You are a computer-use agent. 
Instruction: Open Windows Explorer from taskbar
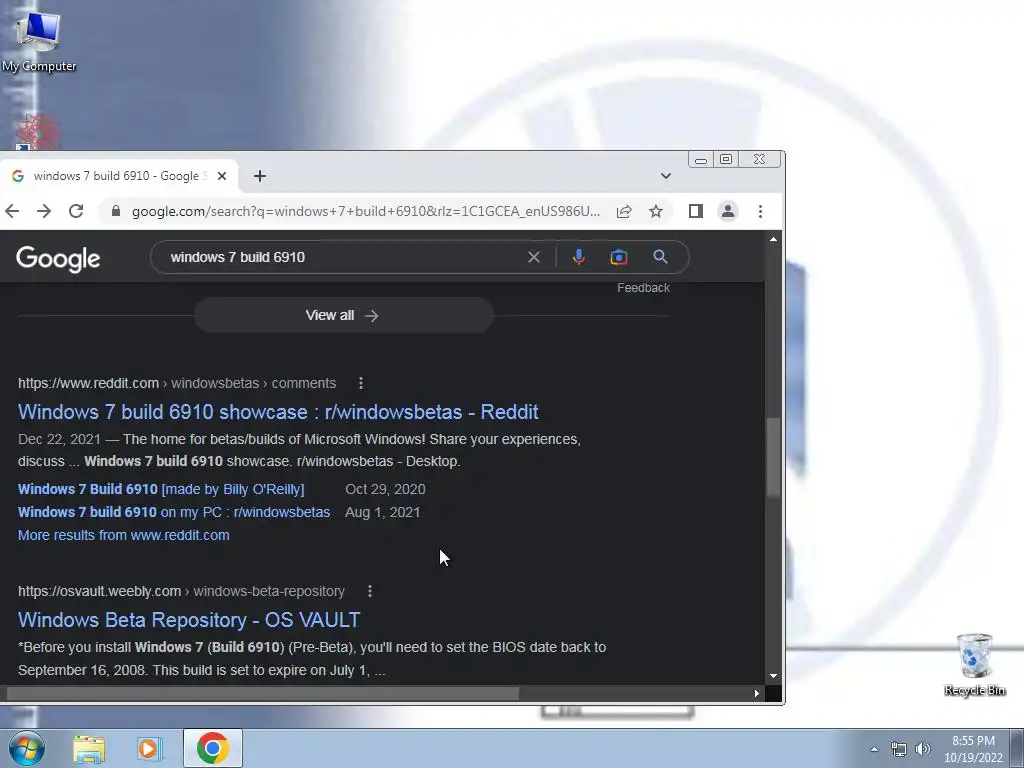click(89, 748)
